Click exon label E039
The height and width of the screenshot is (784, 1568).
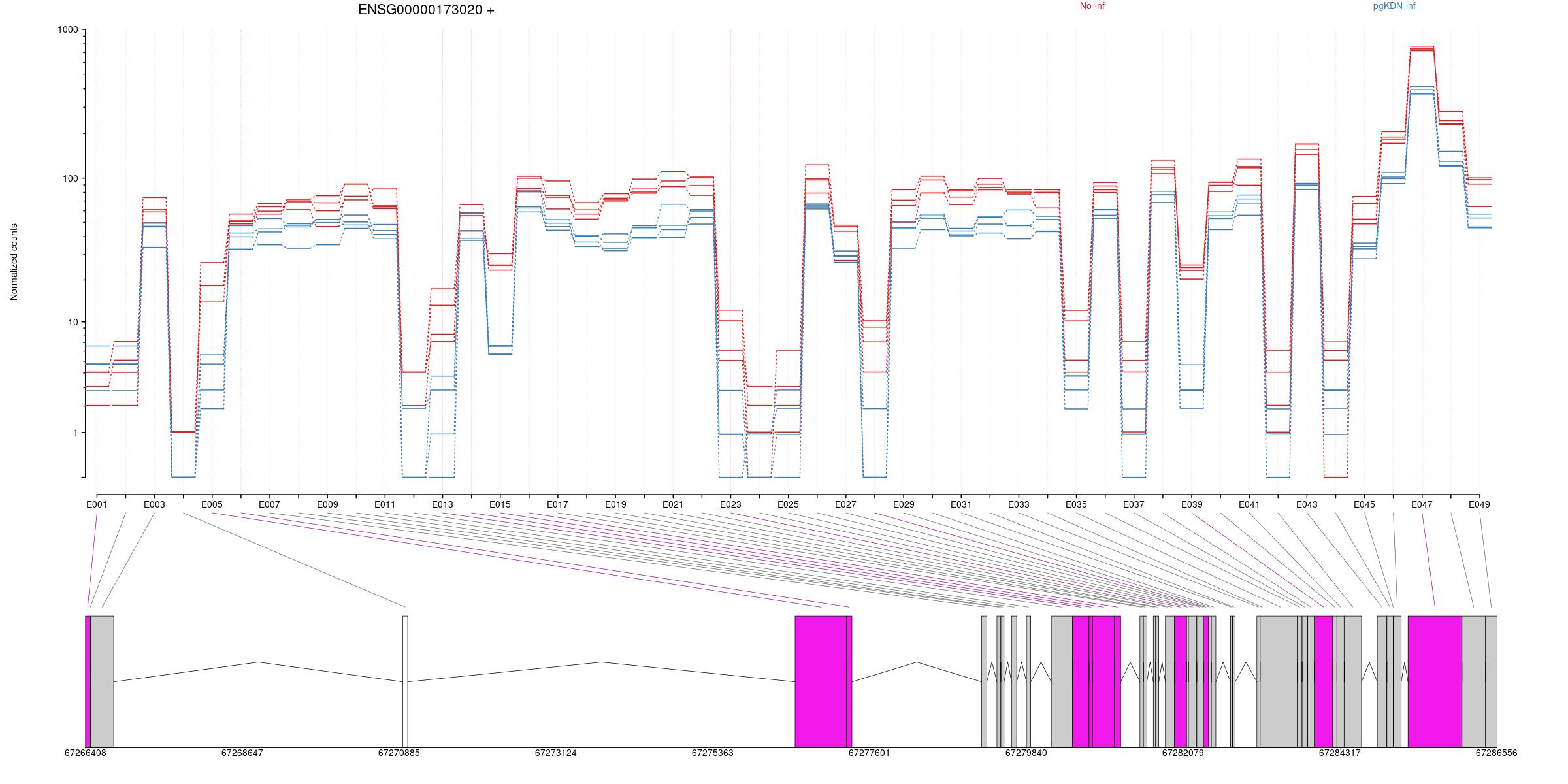pyautogui.click(x=1192, y=504)
